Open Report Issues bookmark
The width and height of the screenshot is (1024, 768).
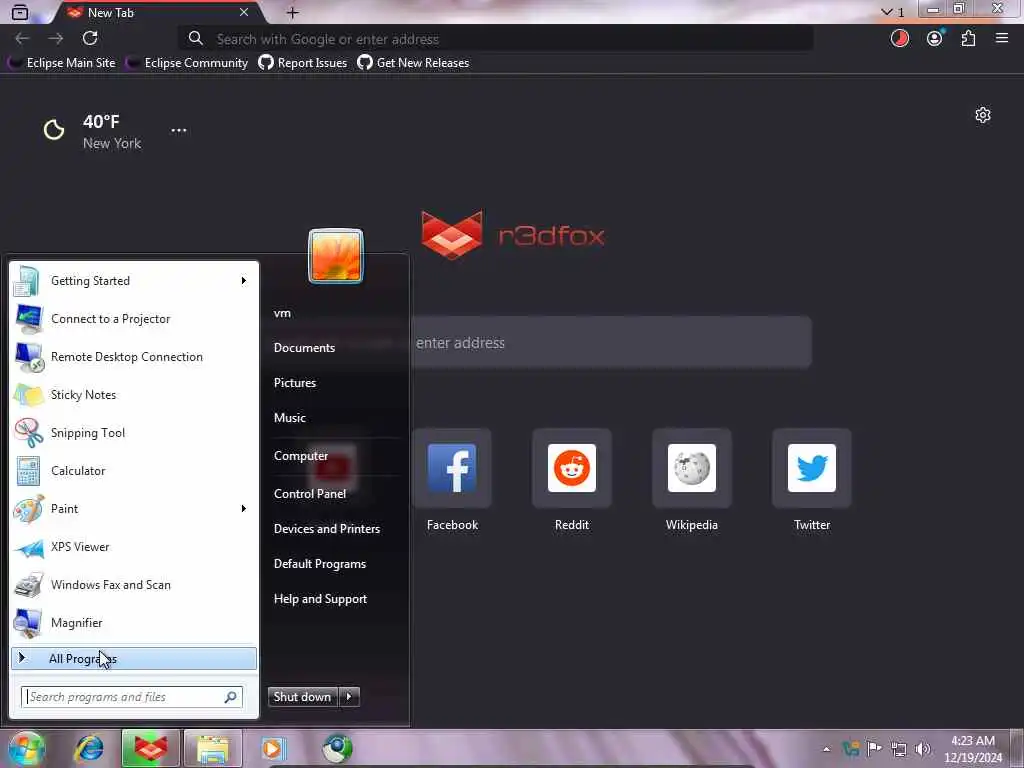click(303, 63)
